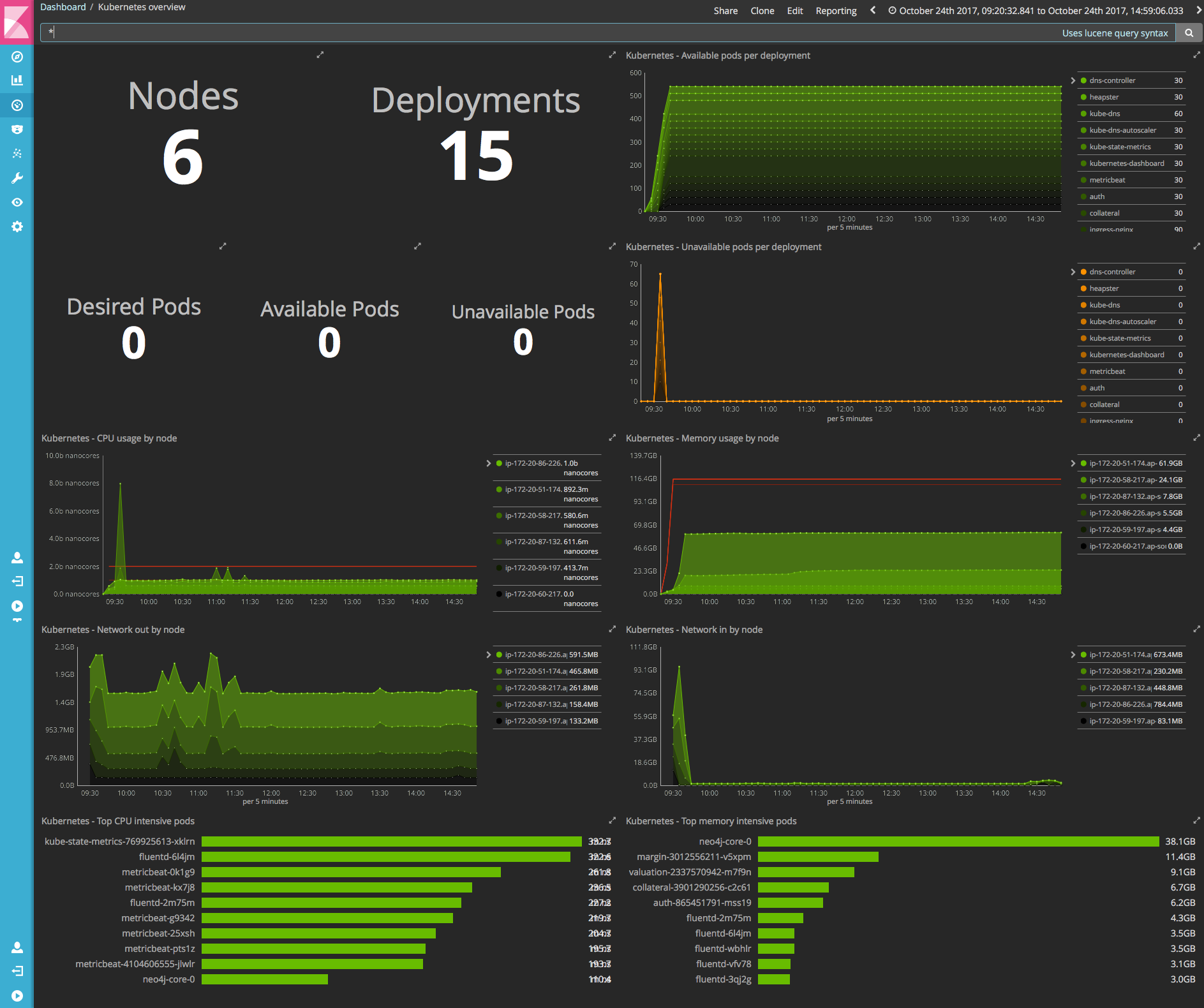The height and width of the screenshot is (1008, 1204).
Task: Click the dns-controller orange color dot
Action: click(1083, 272)
